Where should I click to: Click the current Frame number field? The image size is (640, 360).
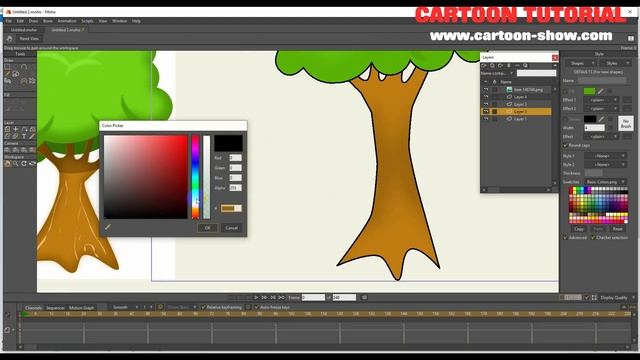[313, 298]
